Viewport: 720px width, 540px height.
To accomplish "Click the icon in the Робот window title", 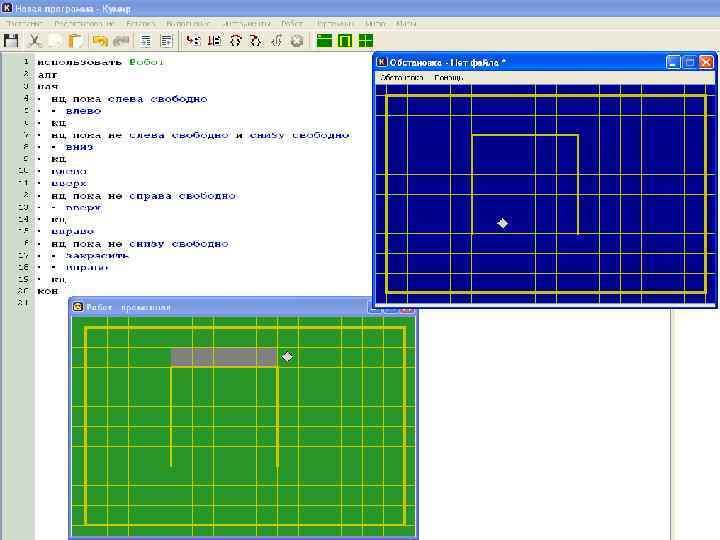I will [x=78, y=307].
